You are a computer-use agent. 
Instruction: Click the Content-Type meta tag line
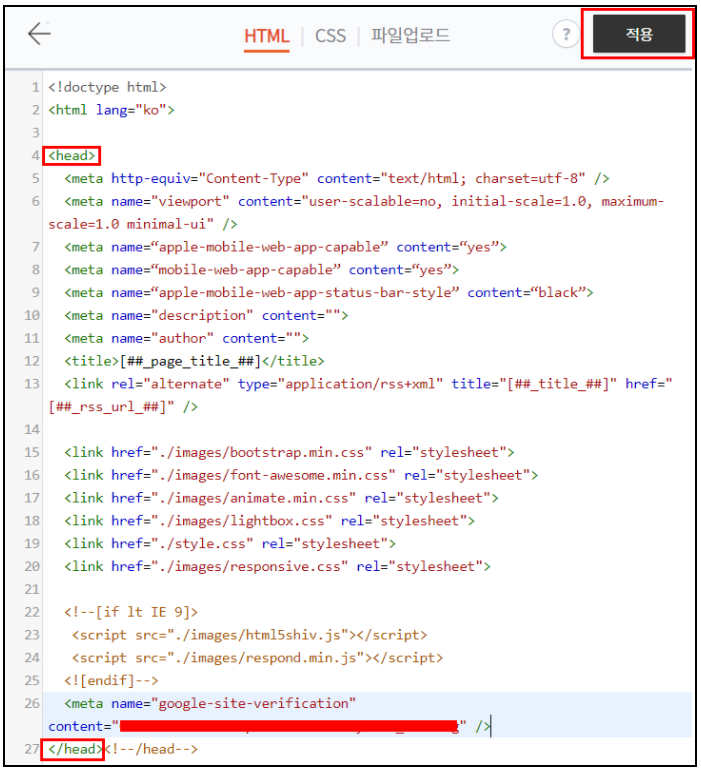point(337,178)
